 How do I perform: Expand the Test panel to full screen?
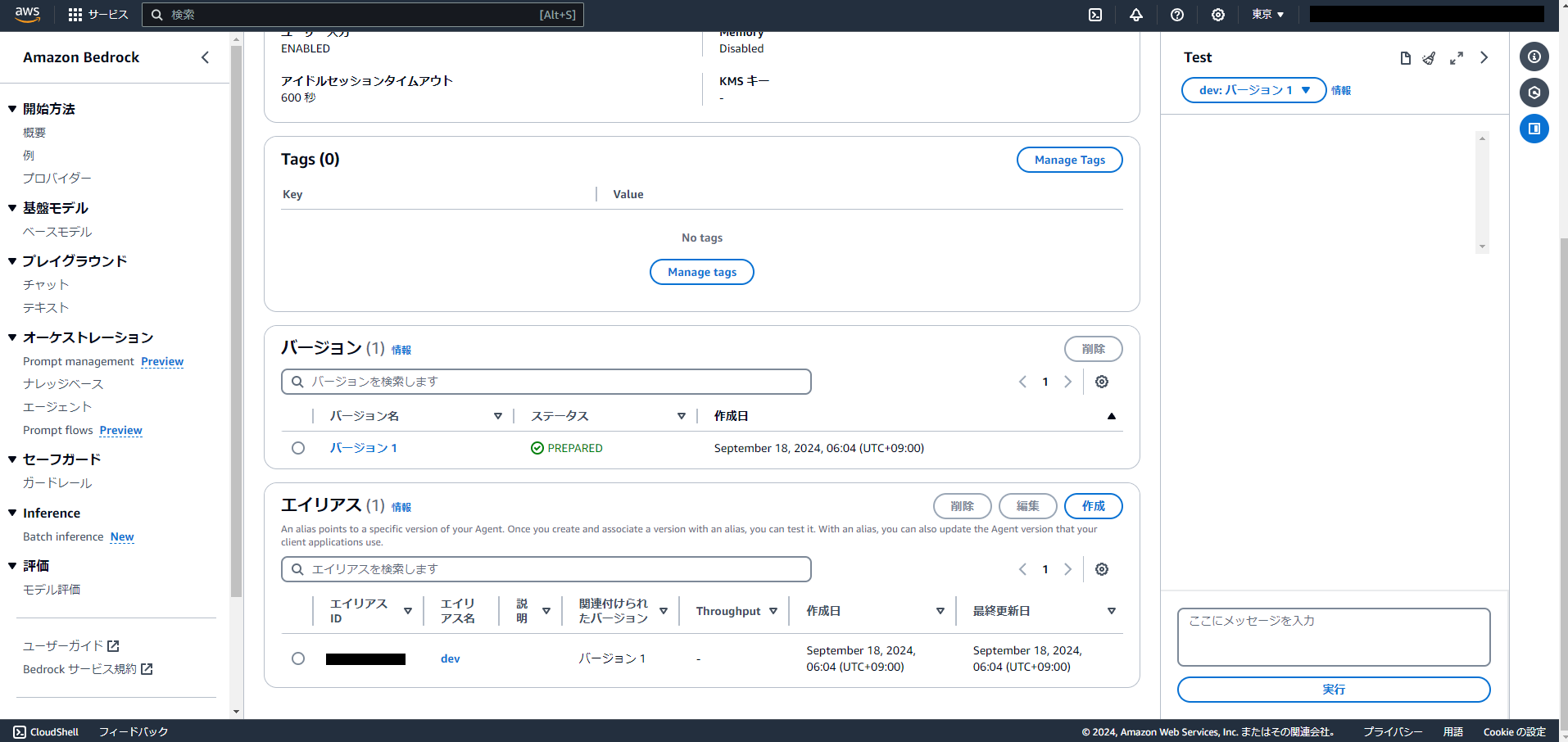pos(1457,58)
